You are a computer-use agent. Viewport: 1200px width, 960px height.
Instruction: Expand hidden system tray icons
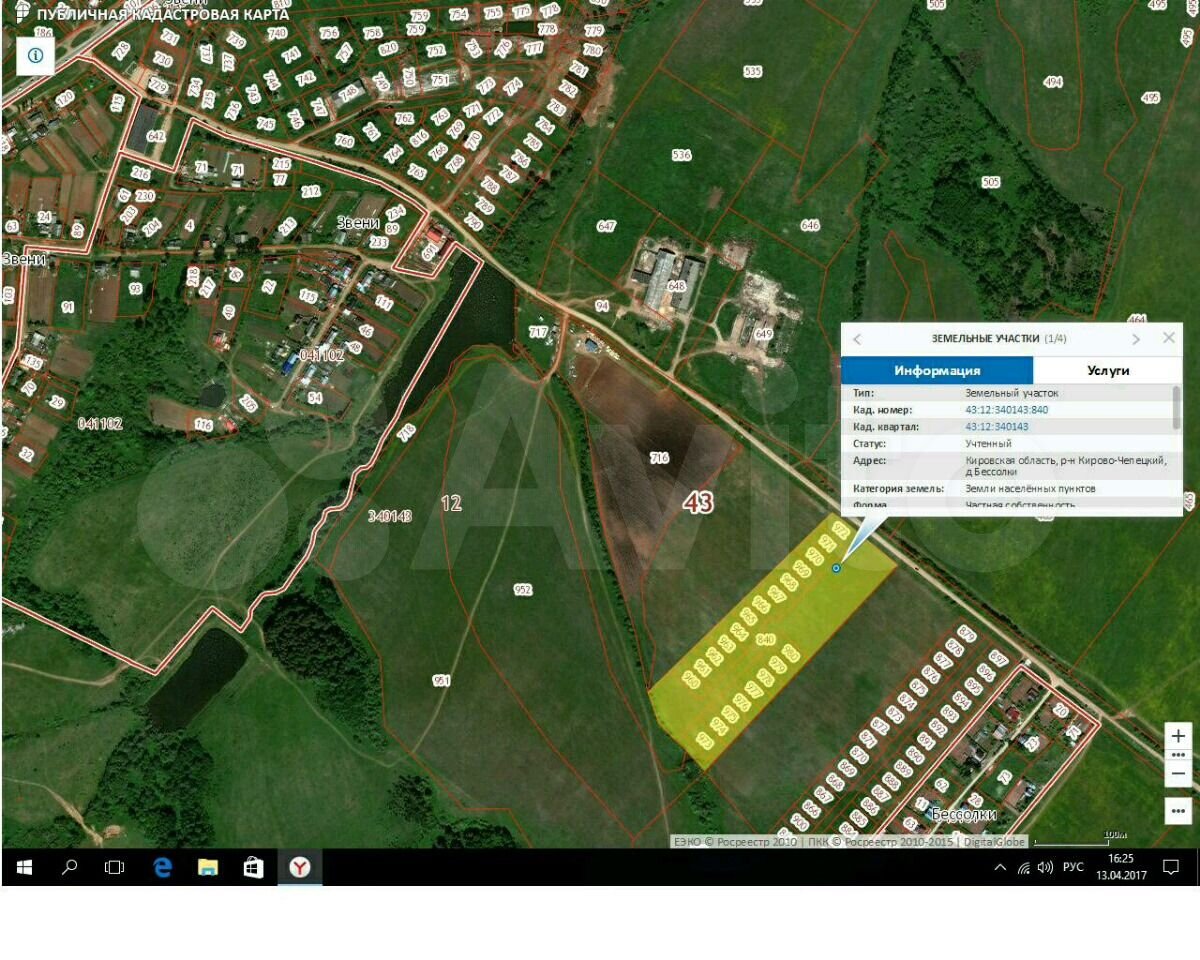[x=1000, y=867]
